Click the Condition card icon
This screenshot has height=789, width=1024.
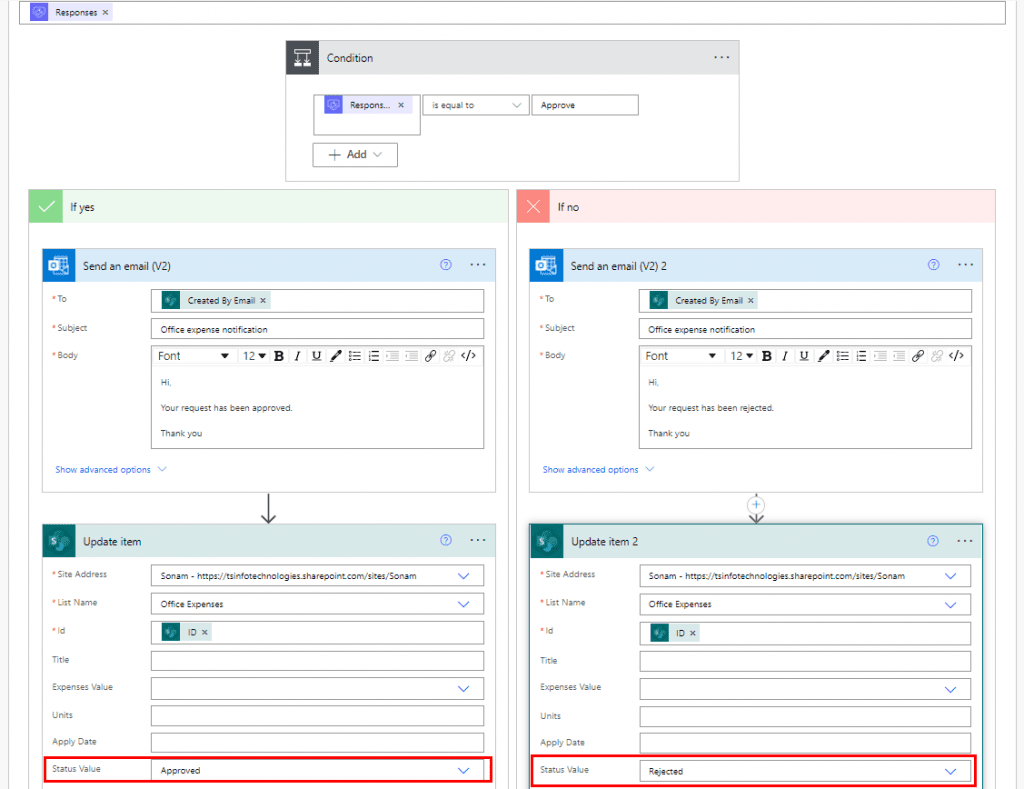coord(302,57)
